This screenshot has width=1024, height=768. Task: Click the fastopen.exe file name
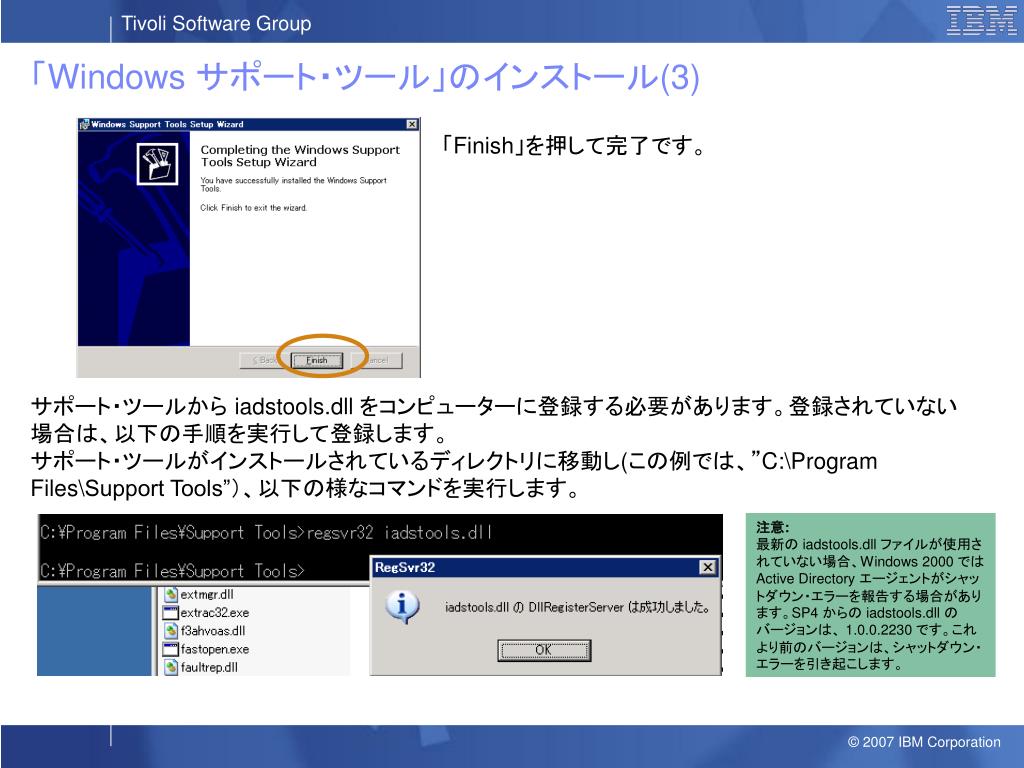point(215,649)
